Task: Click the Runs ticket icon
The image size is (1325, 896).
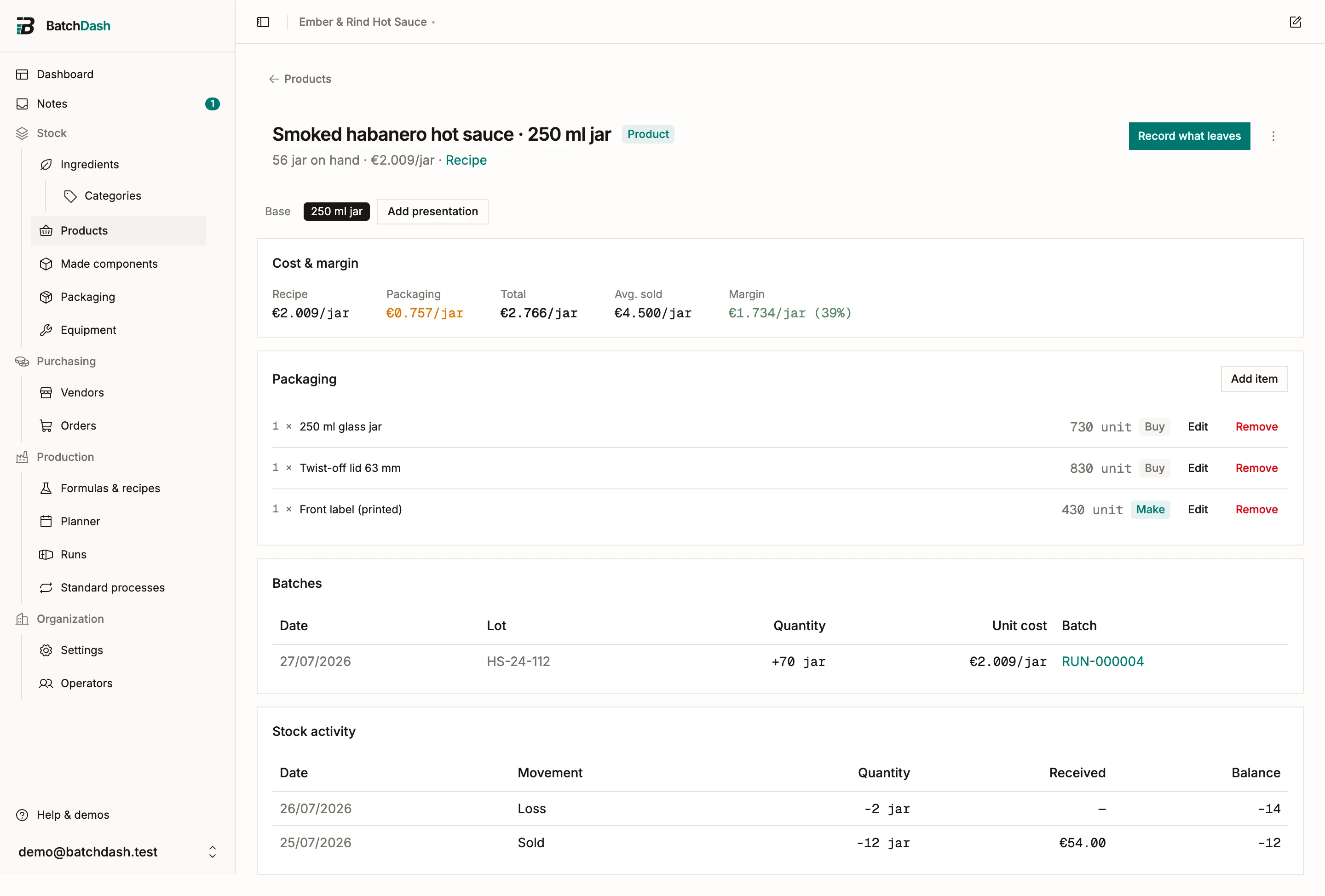Action: click(x=46, y=555)
